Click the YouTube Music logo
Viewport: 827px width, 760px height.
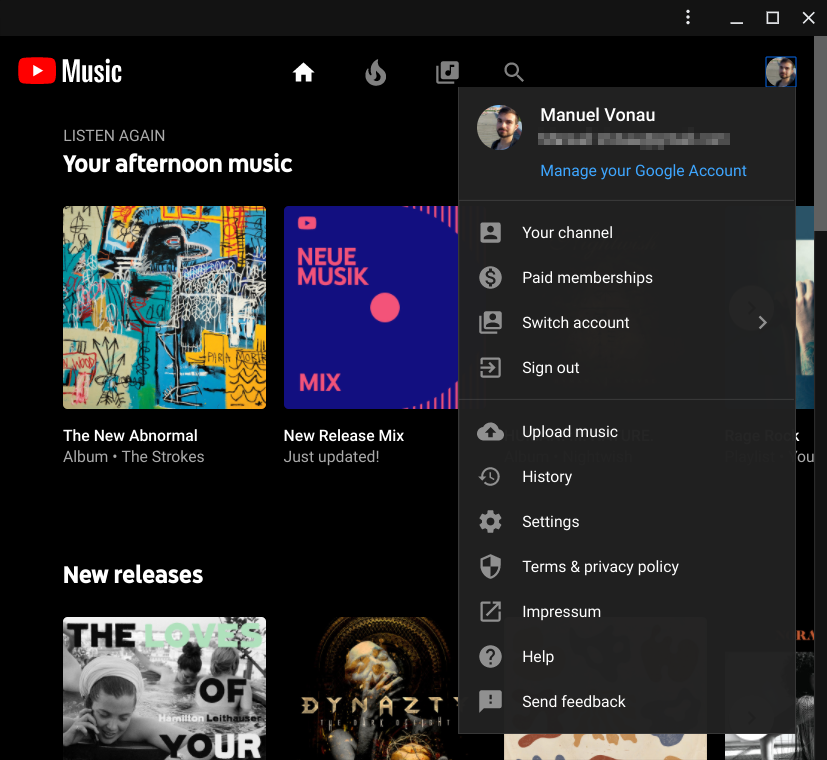pos(68,71)
